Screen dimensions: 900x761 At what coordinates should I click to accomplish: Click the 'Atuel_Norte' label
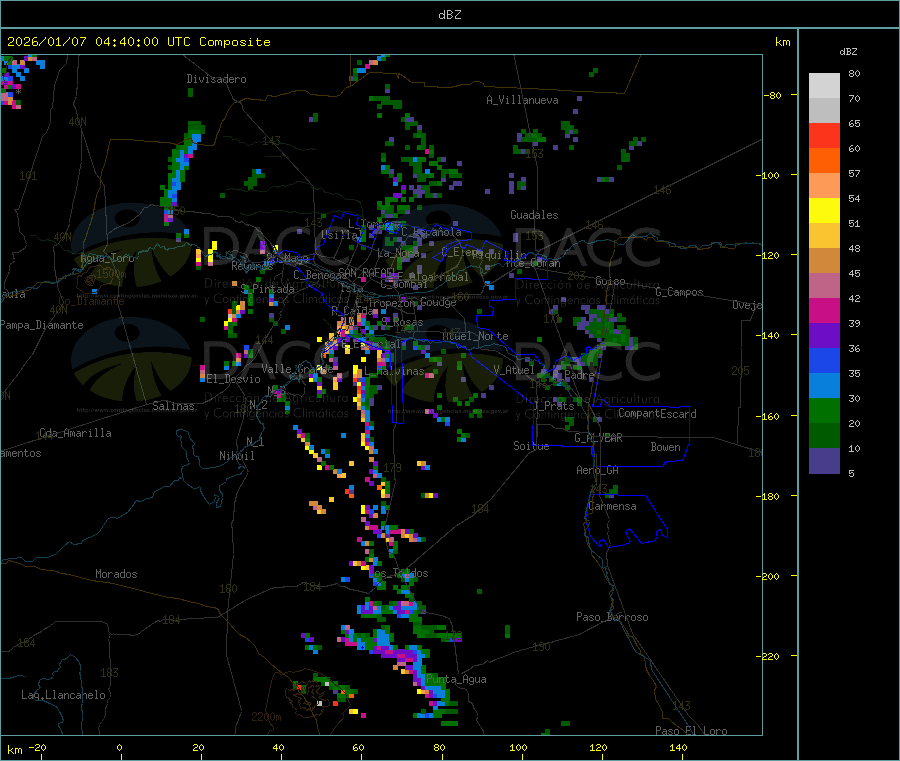[x=475, y=336]
